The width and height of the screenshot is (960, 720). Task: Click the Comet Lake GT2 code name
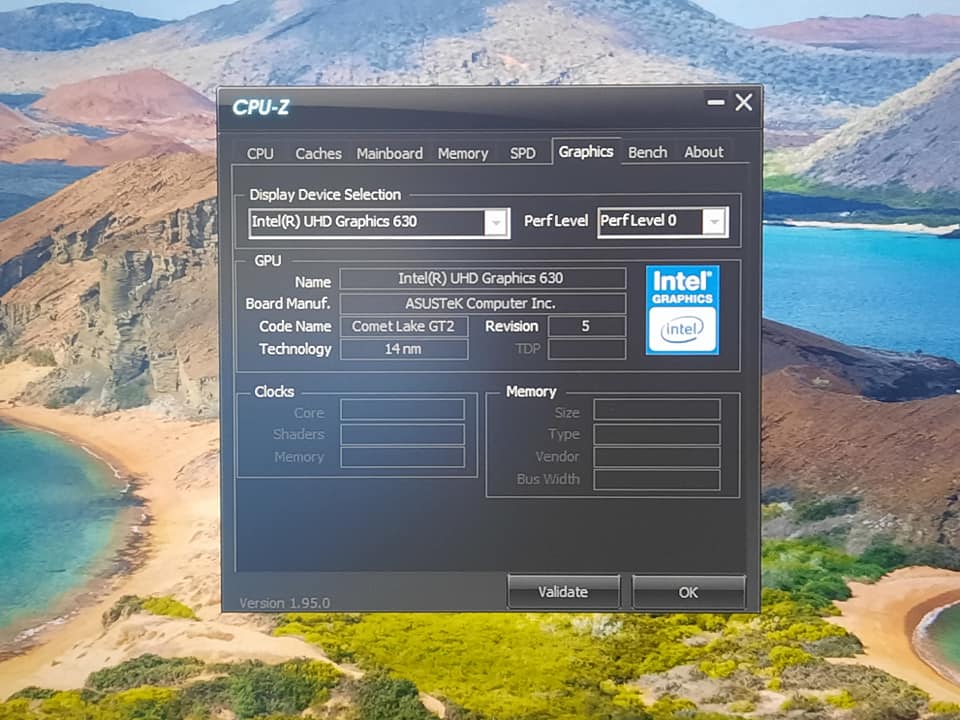(404, 326)
